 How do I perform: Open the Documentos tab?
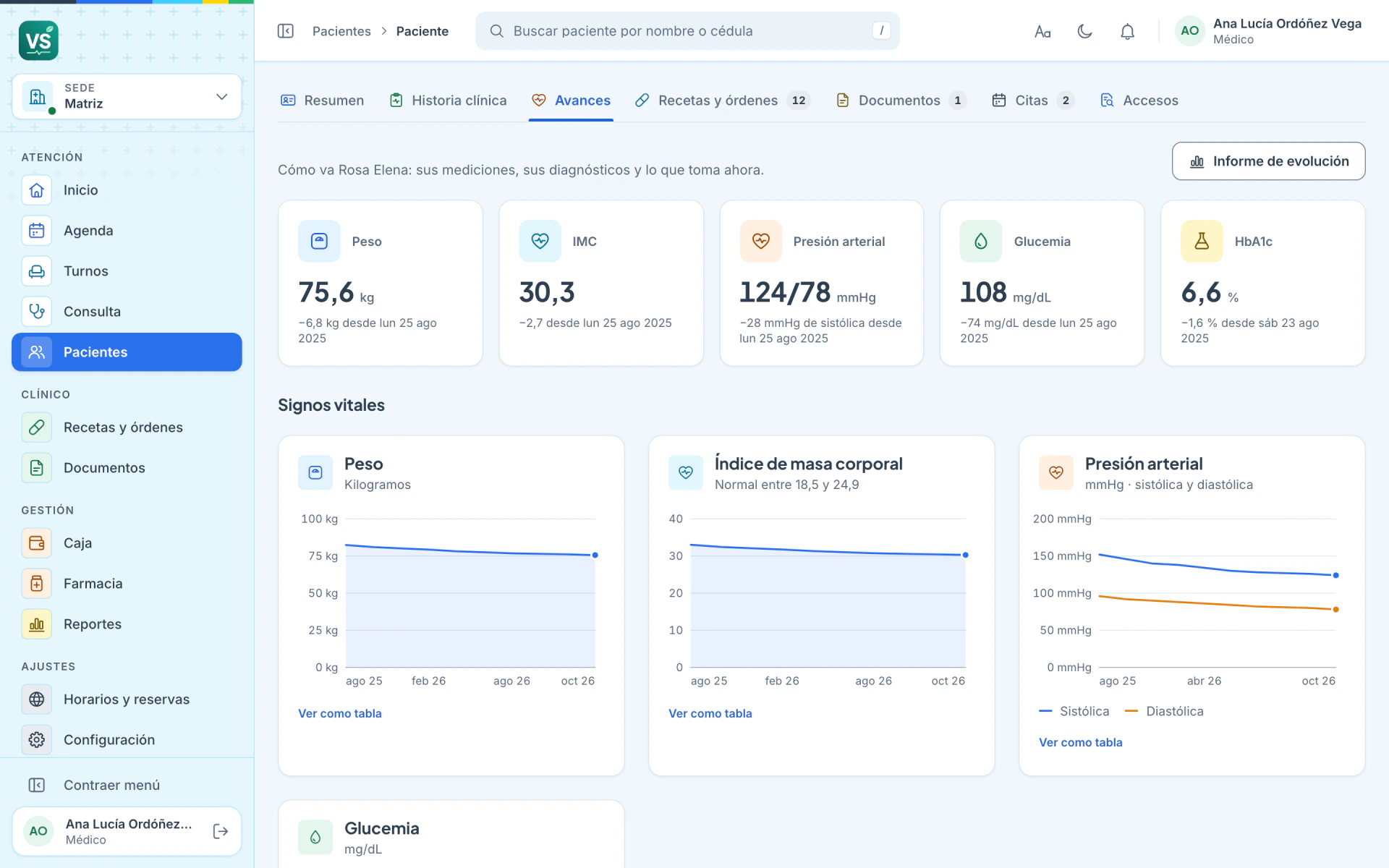[901, 101]
